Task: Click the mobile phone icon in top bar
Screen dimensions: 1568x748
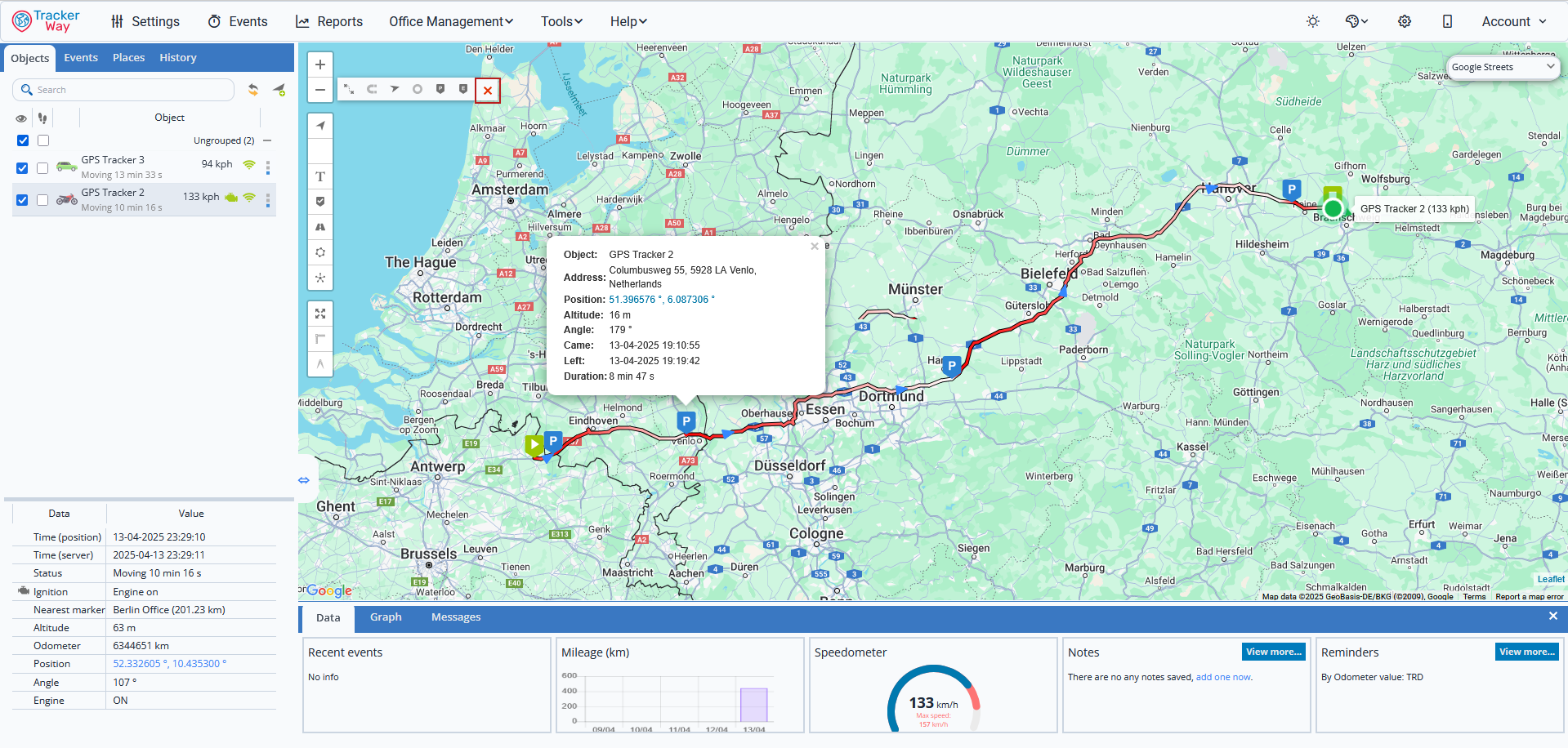Action: tap(1447, 21)
